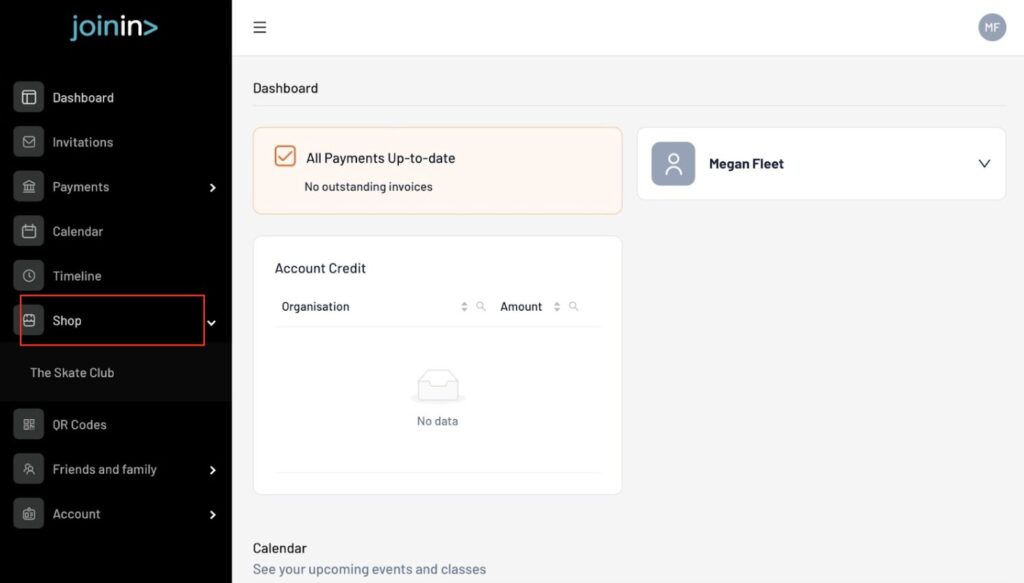Open the Invitations menu item
The width and height of the screenshot is (1024, 583).
coord(82,142)
